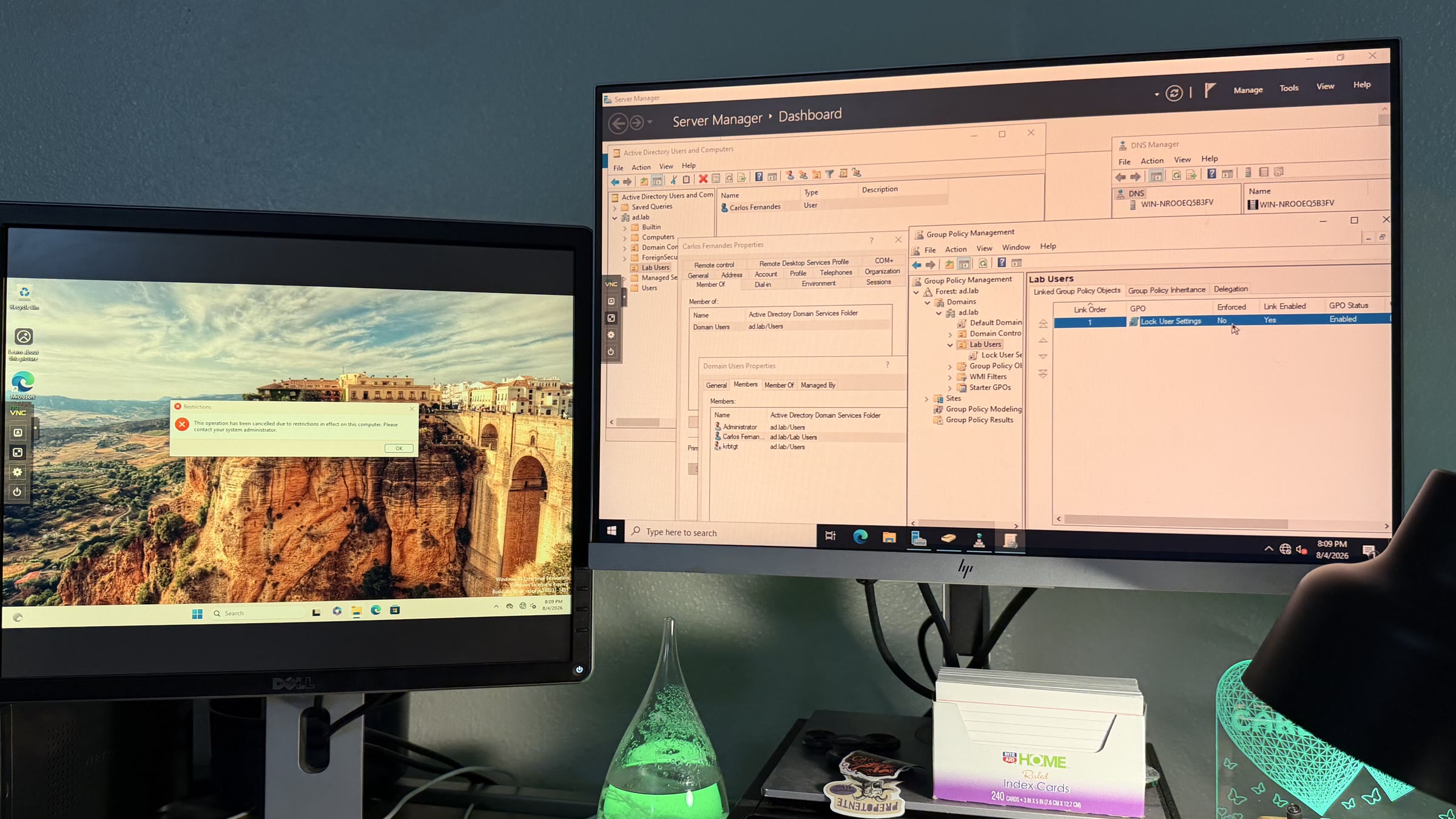Select Carlos Fernandes in the Active Directory list
This screenshot has height=819, width=1456.
coord(755,207)
